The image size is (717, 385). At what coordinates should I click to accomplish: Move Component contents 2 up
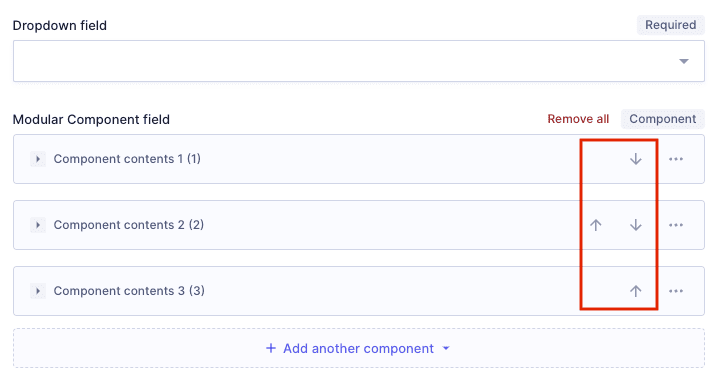coord(595,225)
